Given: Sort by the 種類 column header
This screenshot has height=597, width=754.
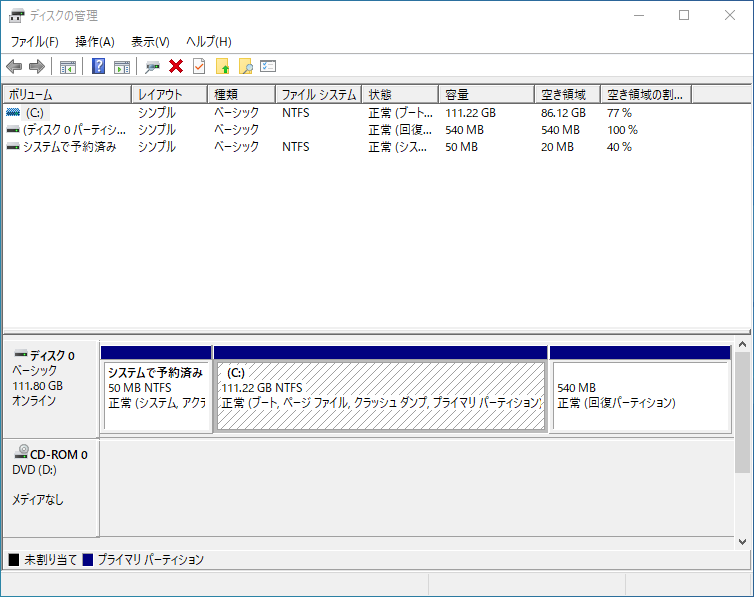Looking at the screenshot, I should pyautogui.click(x=241, y=94).
